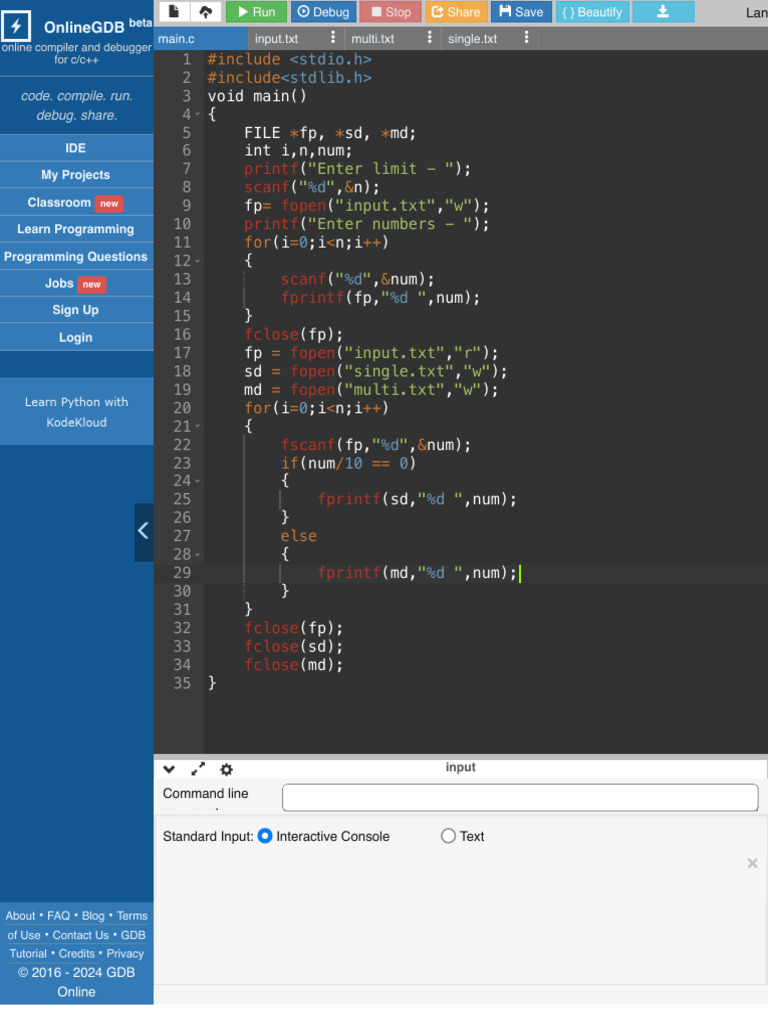768x1024 pixels.
Task: Click line number 29 in the gutter
Action: click(182, 573)
